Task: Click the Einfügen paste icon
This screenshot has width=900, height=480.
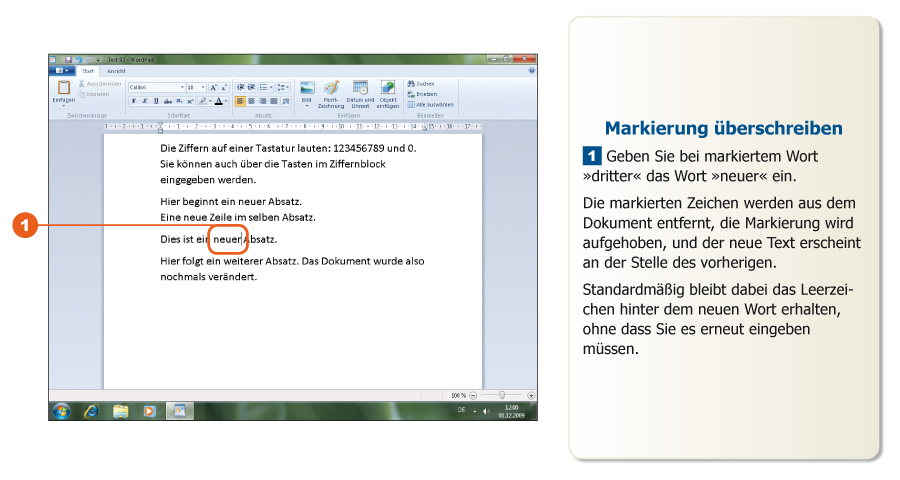Action: 63,89
